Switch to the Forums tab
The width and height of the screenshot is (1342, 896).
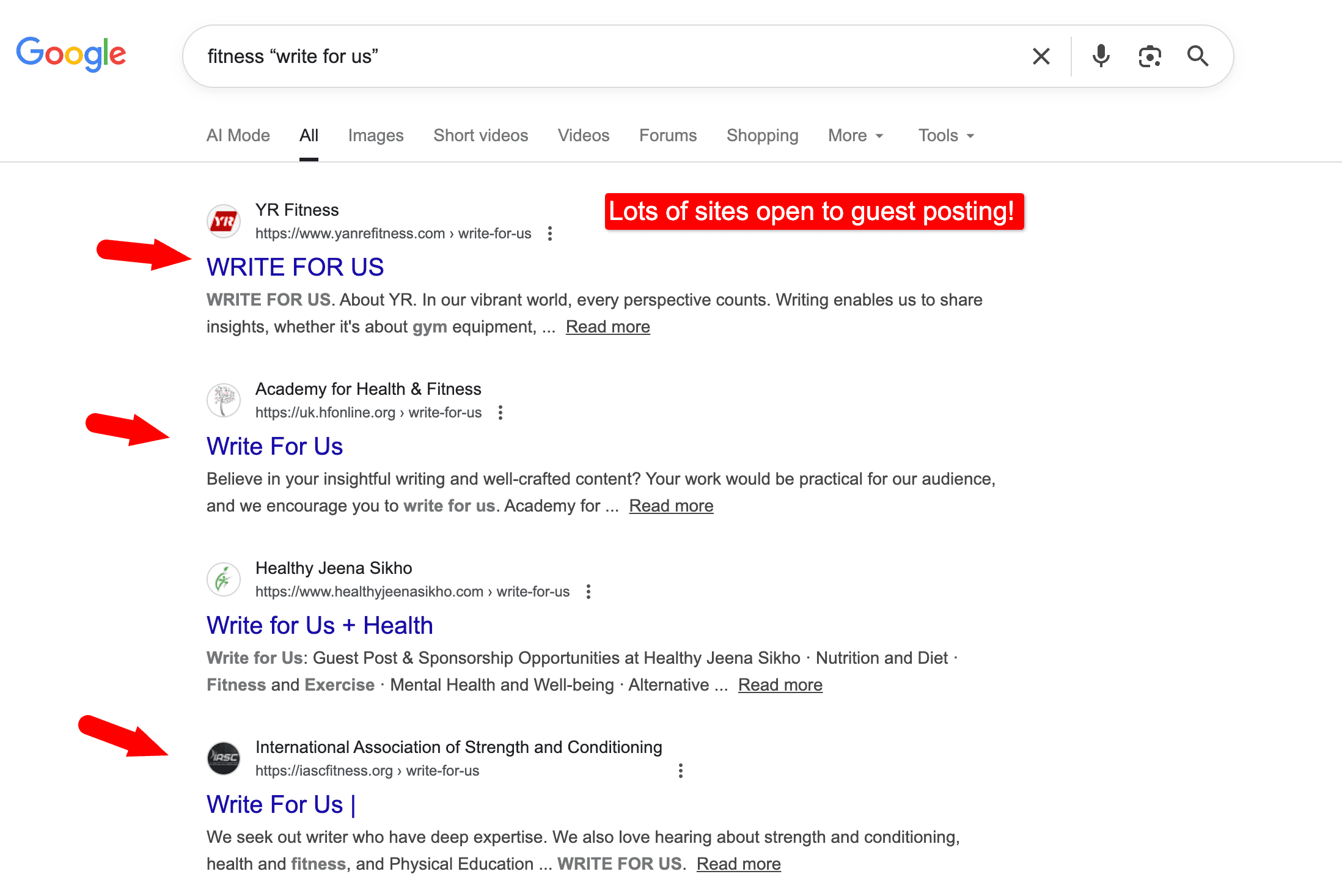(x=668, y=135)
